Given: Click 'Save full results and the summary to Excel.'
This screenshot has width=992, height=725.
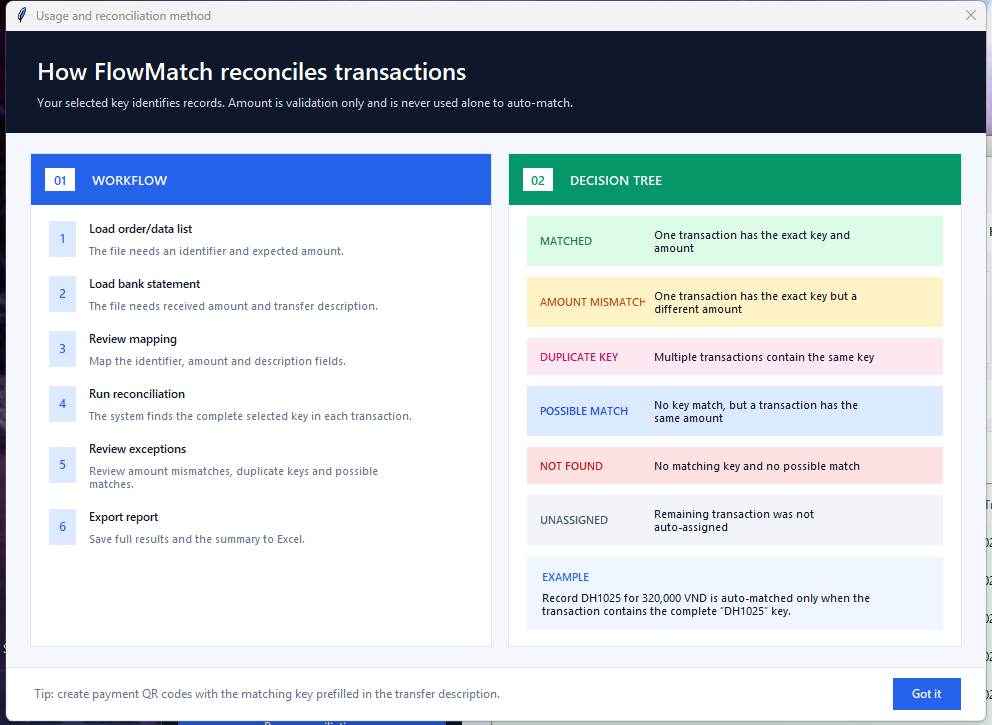Looking at the screenshot, I should tap(197, 539).
